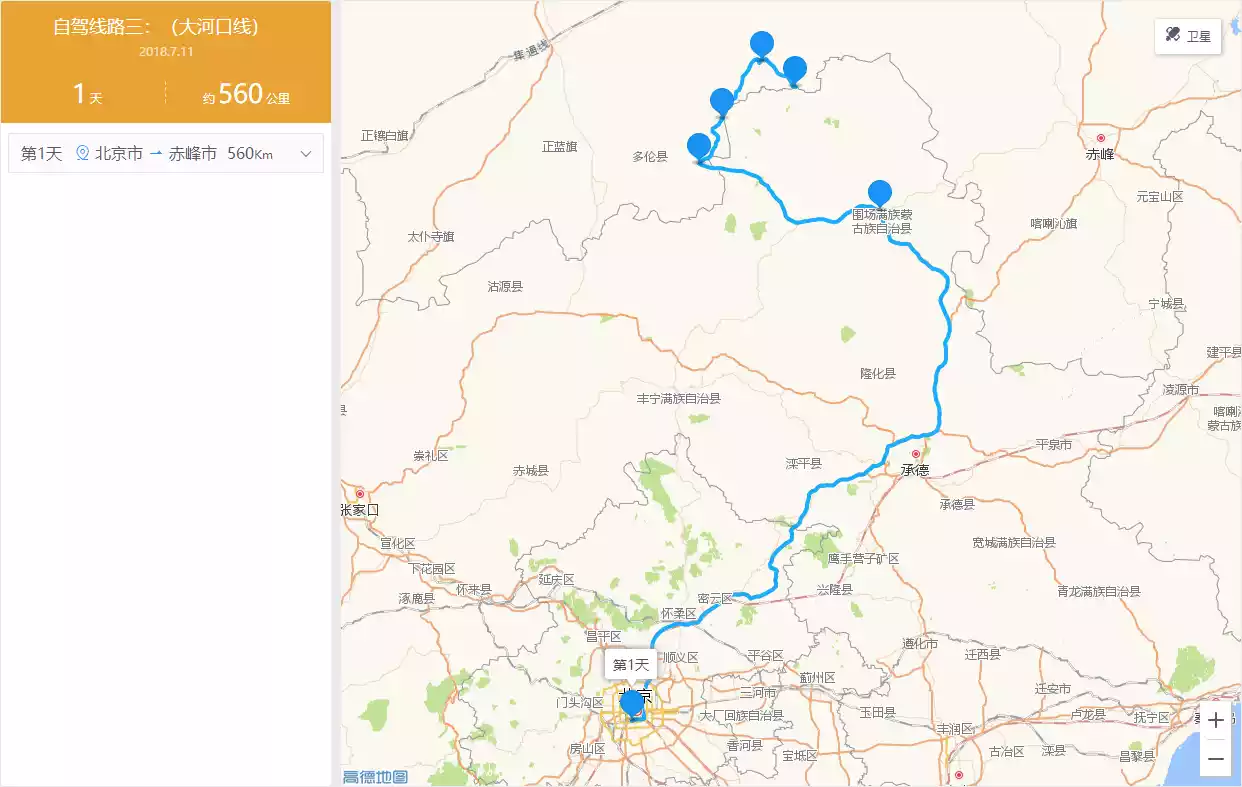Click the 张家口 city label on map
This screenshot has width=1242, height=787.
tap(360, 509)
